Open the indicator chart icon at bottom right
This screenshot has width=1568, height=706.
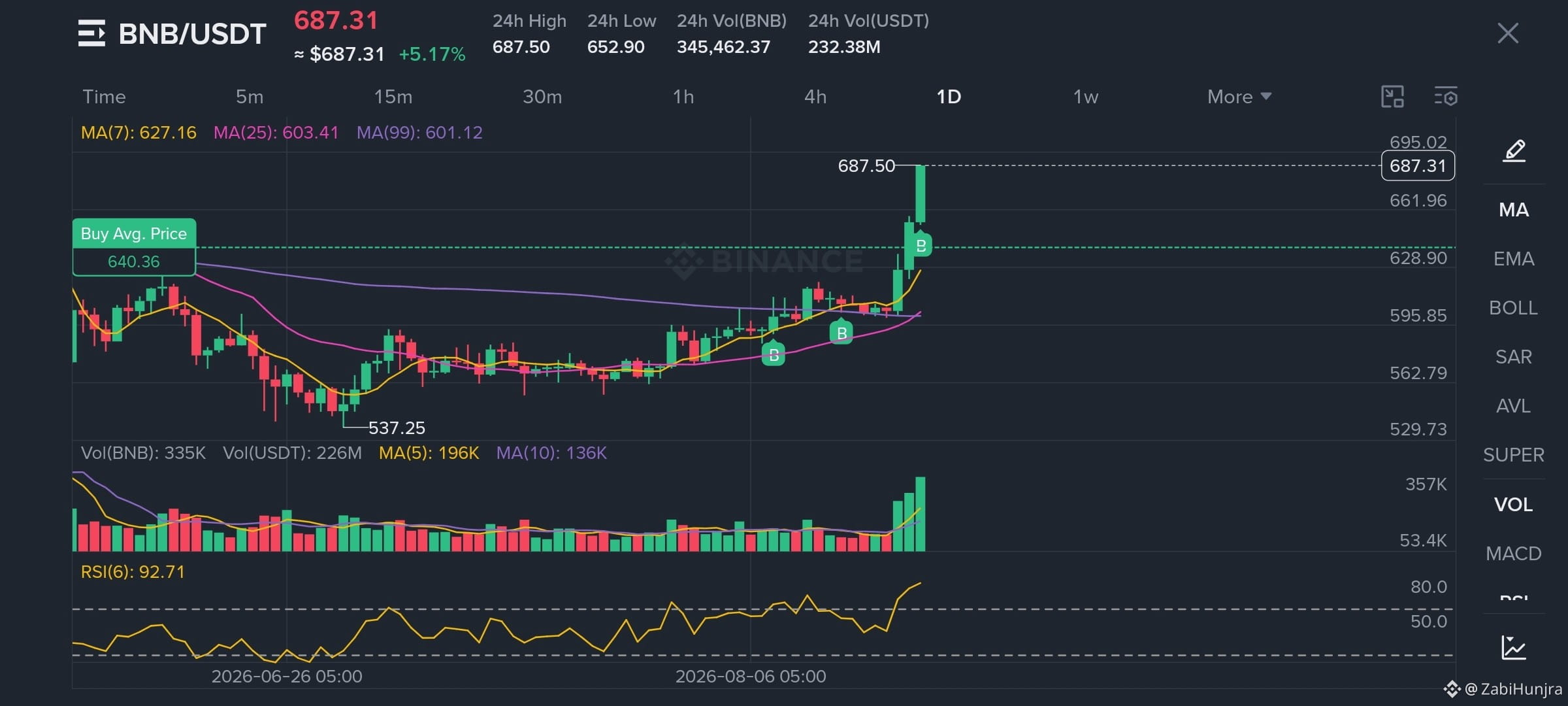pyautogui.click(x=1514, y=648)
